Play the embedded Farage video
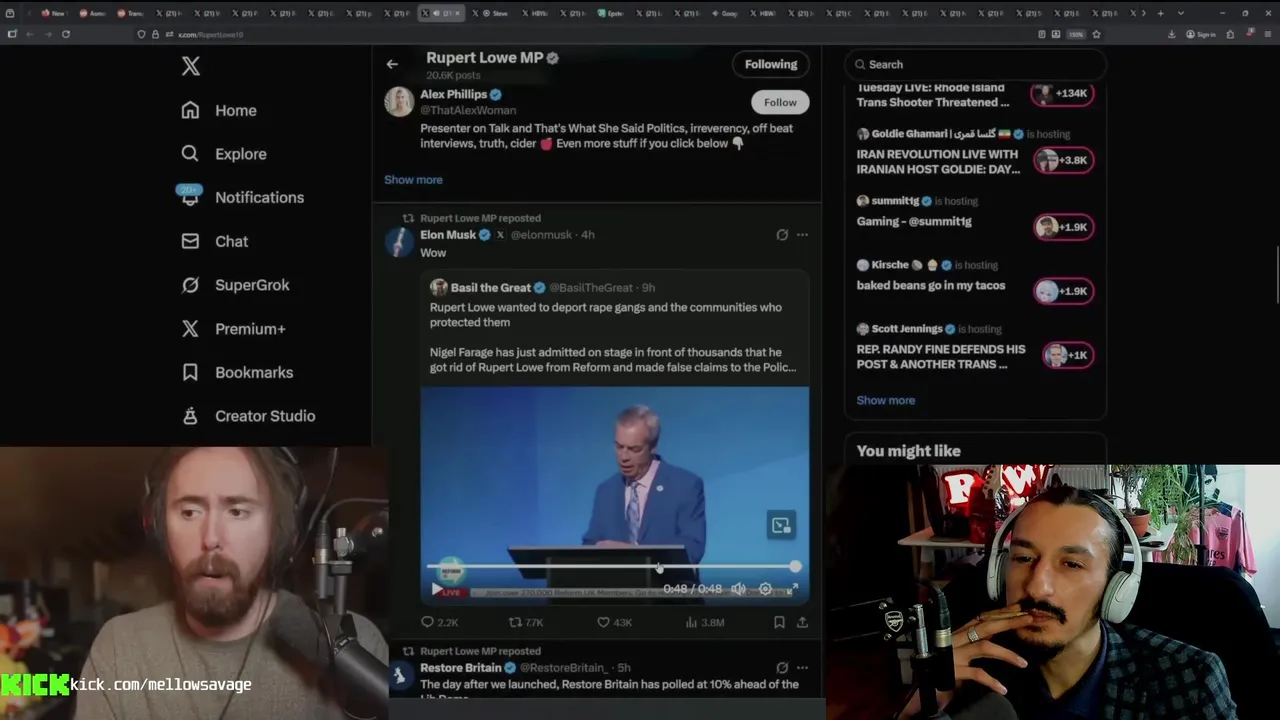1280x720 pixels. click(x=436, y=590)
